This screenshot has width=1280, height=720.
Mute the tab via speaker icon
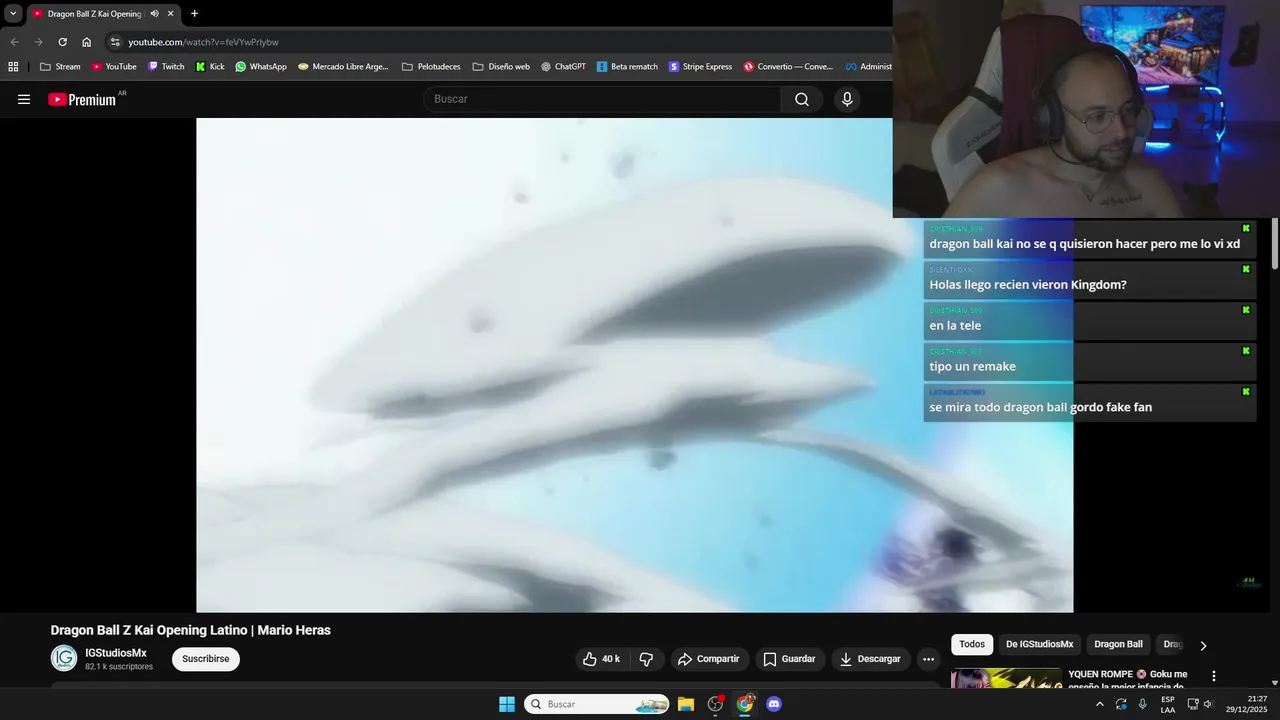(x=154, y=14)
